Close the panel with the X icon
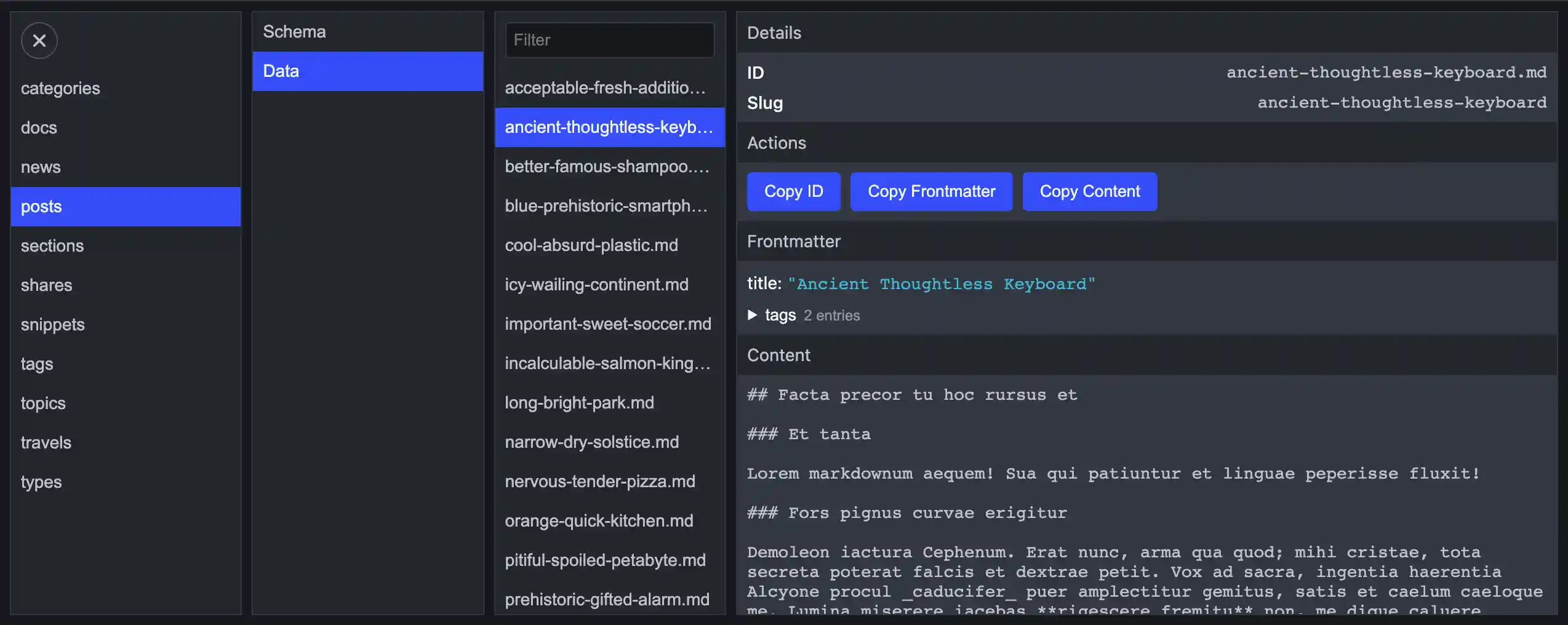Viewport: 1568px width, 625px height. [39, 41]
